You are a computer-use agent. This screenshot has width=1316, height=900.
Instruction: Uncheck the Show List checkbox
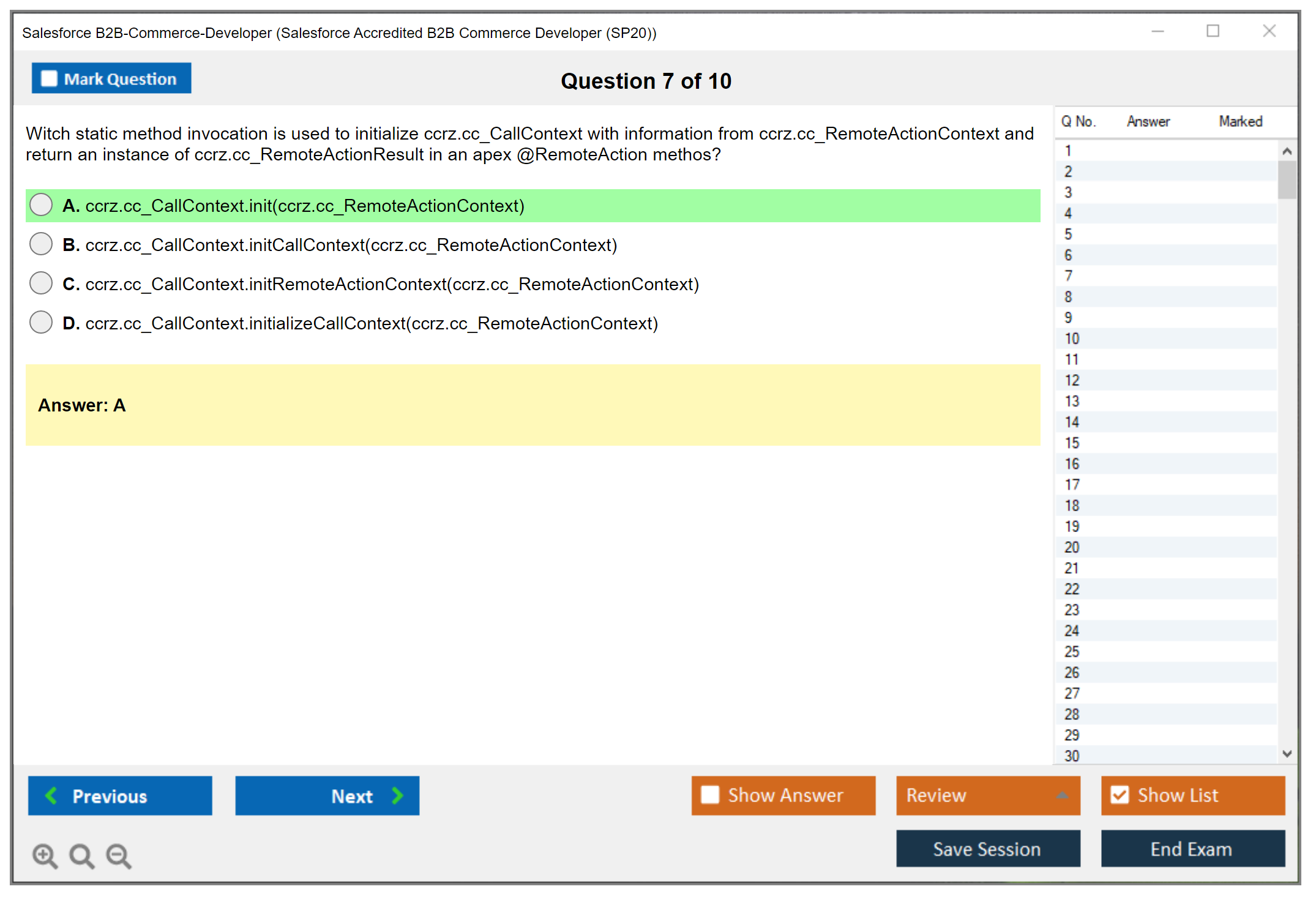[1120, 795]
